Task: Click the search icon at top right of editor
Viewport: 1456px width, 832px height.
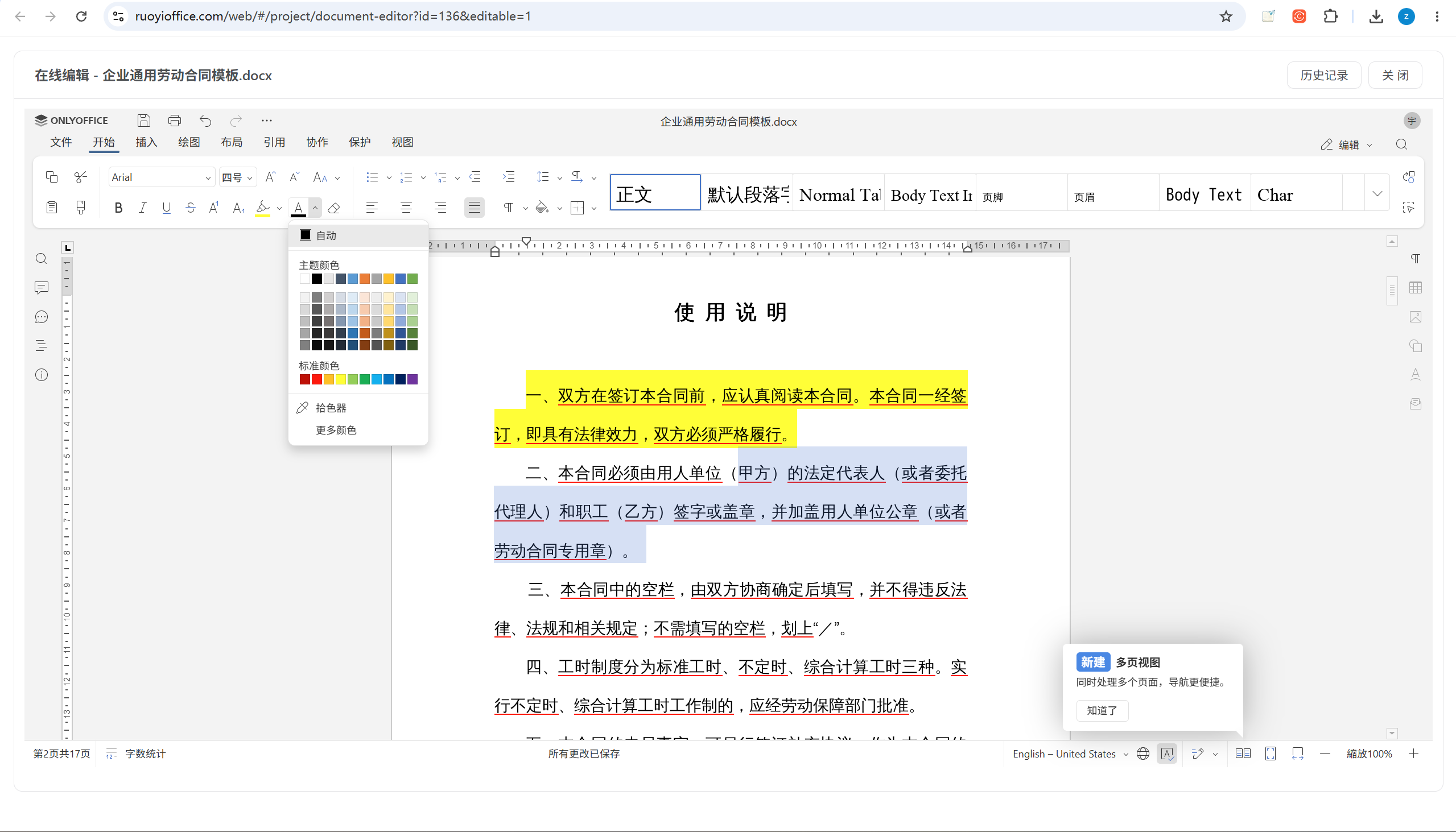Action: (x=1401, y=144)
